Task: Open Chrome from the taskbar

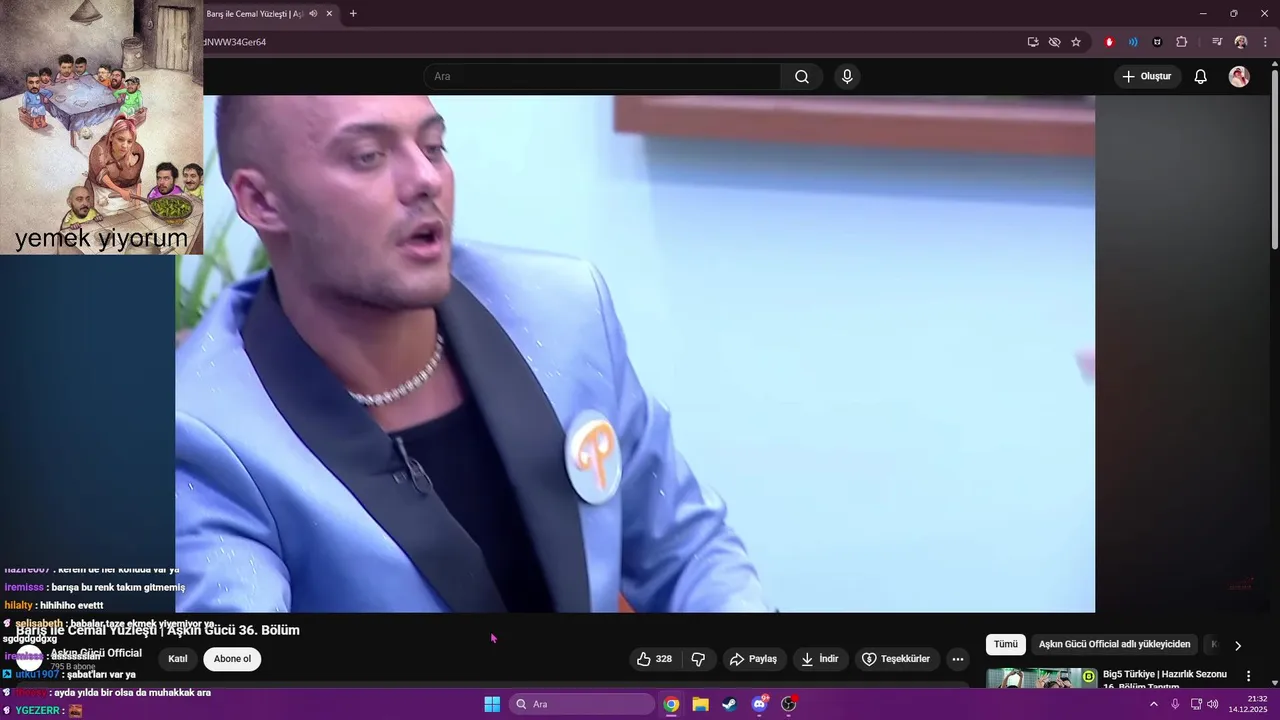Action: [x=671, y=704]
